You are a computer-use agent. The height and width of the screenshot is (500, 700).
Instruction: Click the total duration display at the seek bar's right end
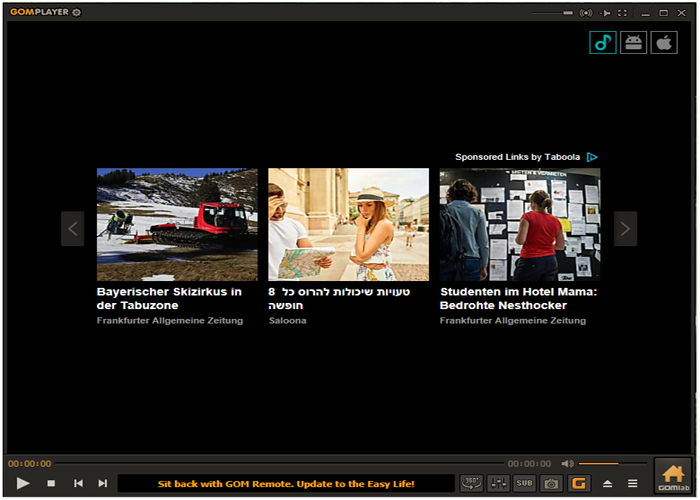click(529, 464)
